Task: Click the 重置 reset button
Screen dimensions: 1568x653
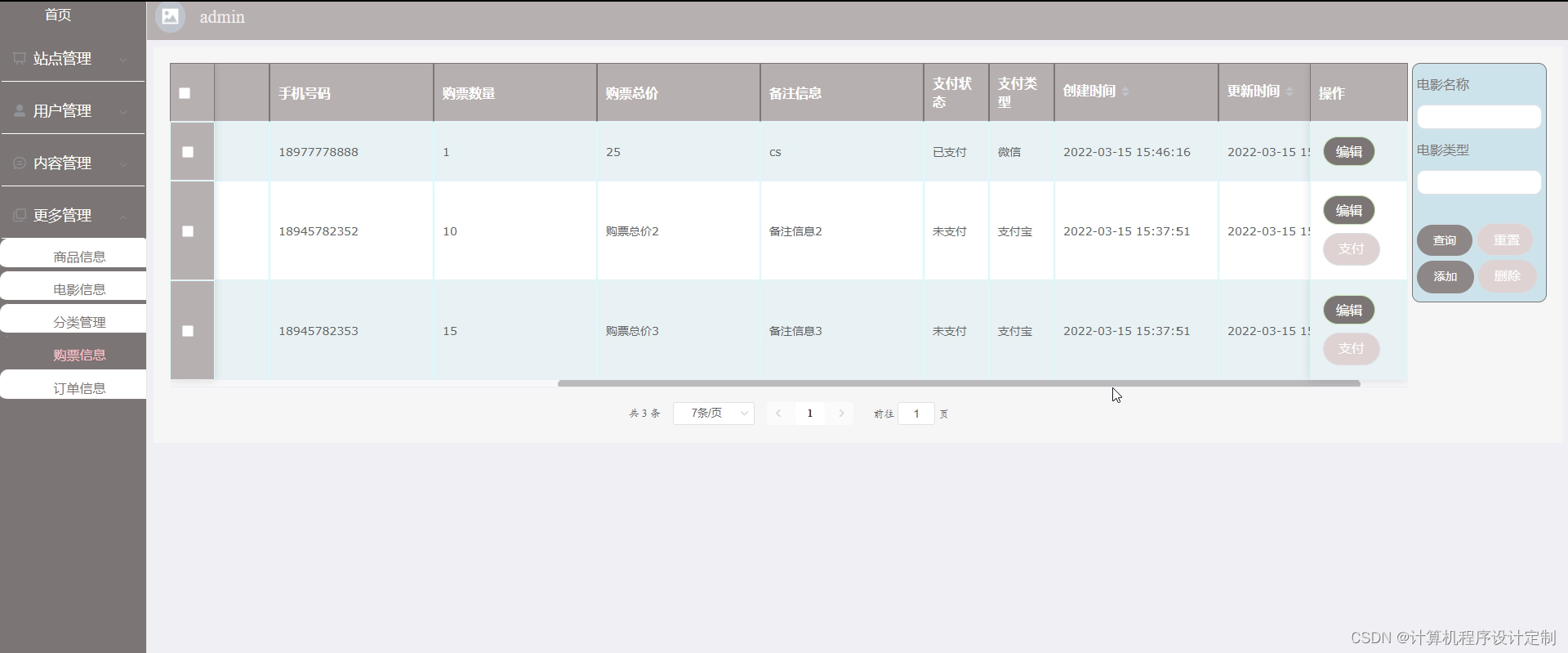Action: (x=1506, y=240)
